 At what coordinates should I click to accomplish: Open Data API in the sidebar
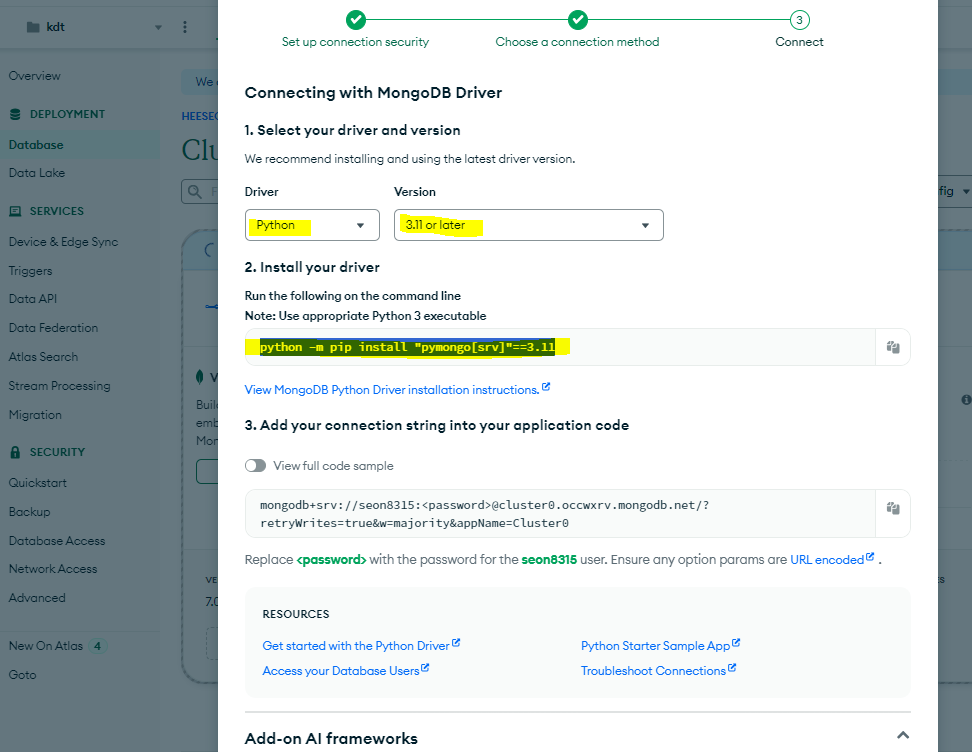click(x=33, y=299)
